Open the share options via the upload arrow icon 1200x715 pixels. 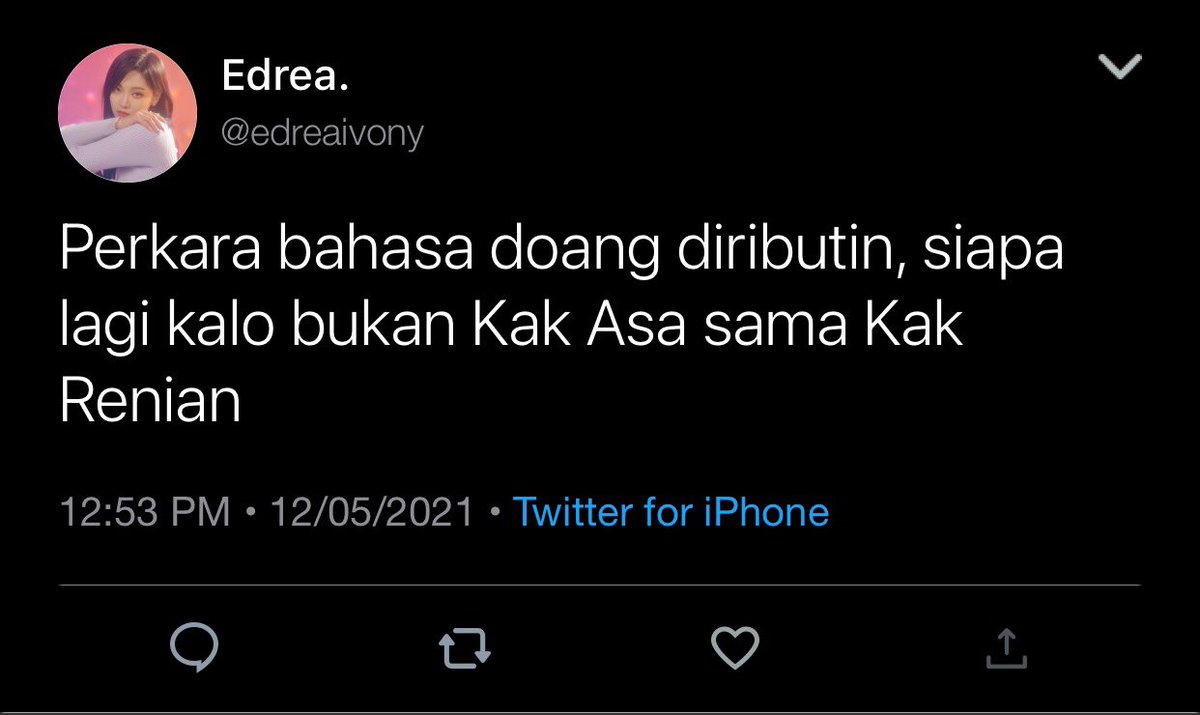click(x=1006, y=648)
